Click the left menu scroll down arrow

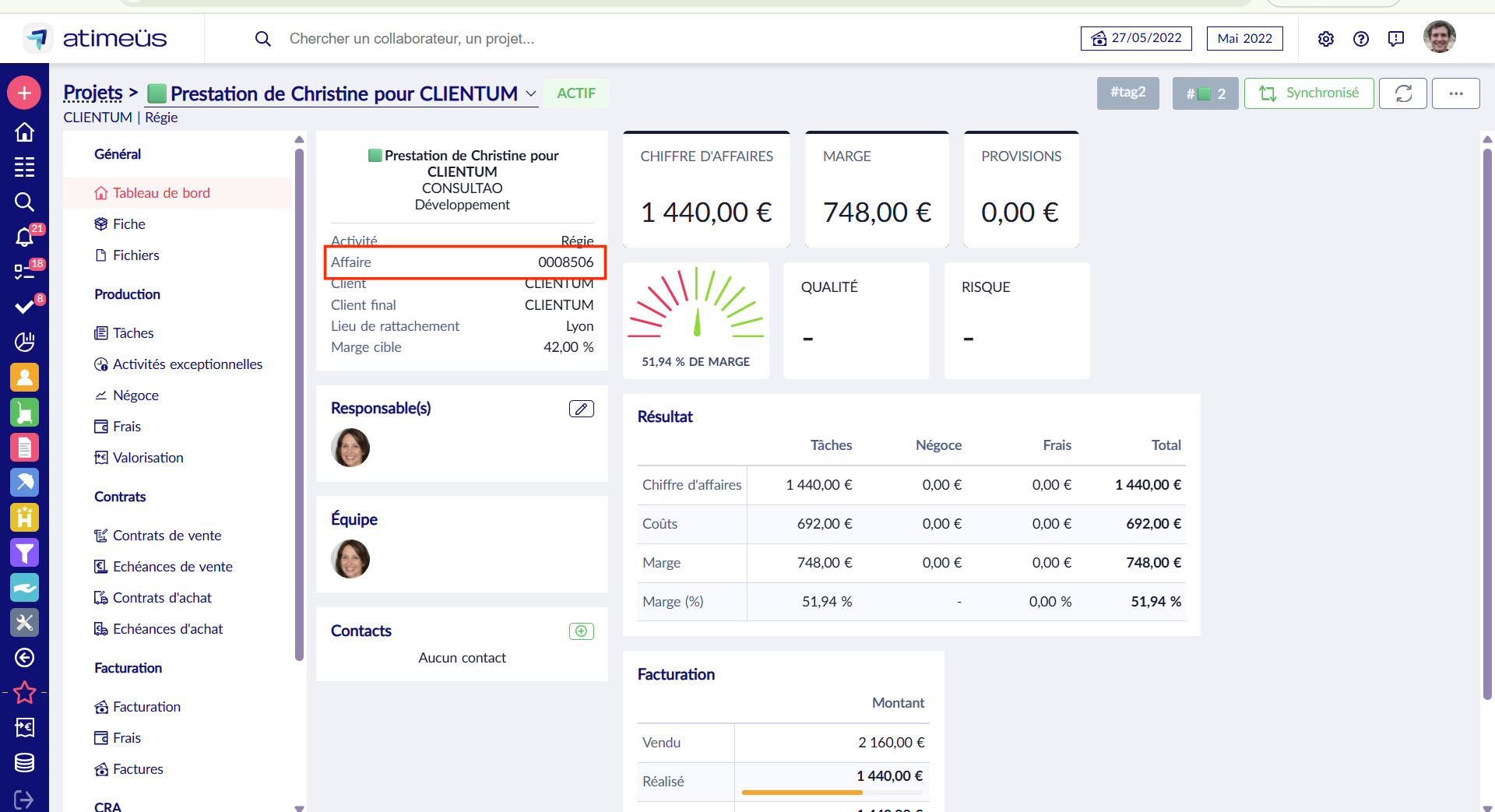pos(299,807)
